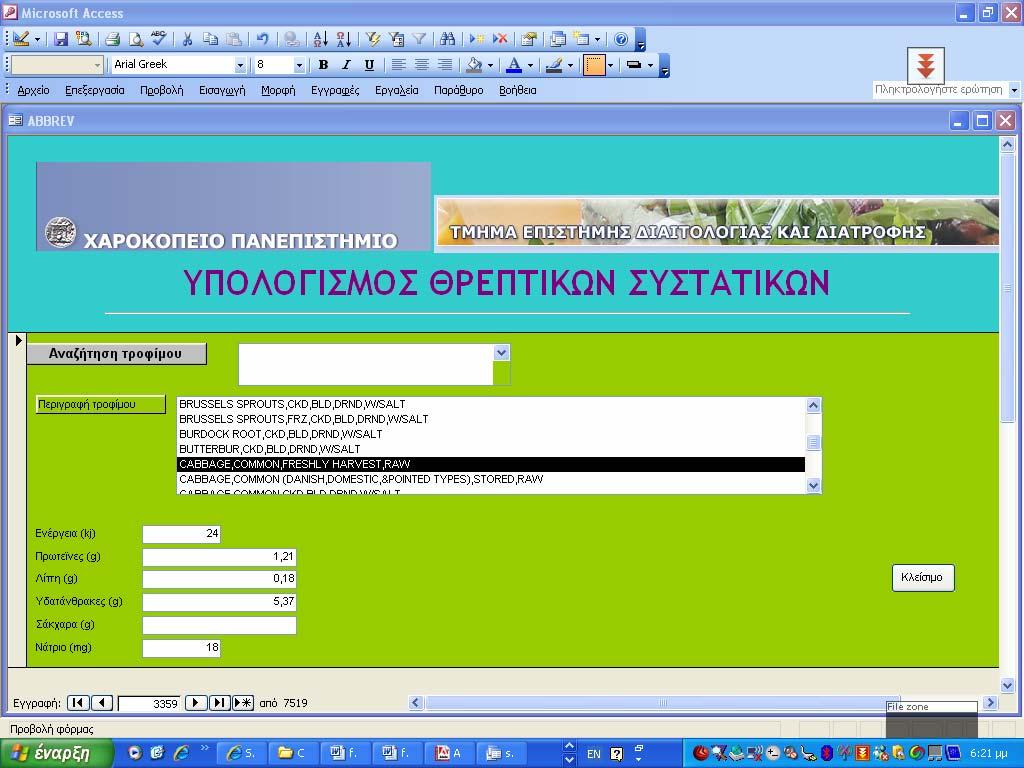Open the font size 8 dropdown
Screen dimensions: 1024x768
pos(299,65)
